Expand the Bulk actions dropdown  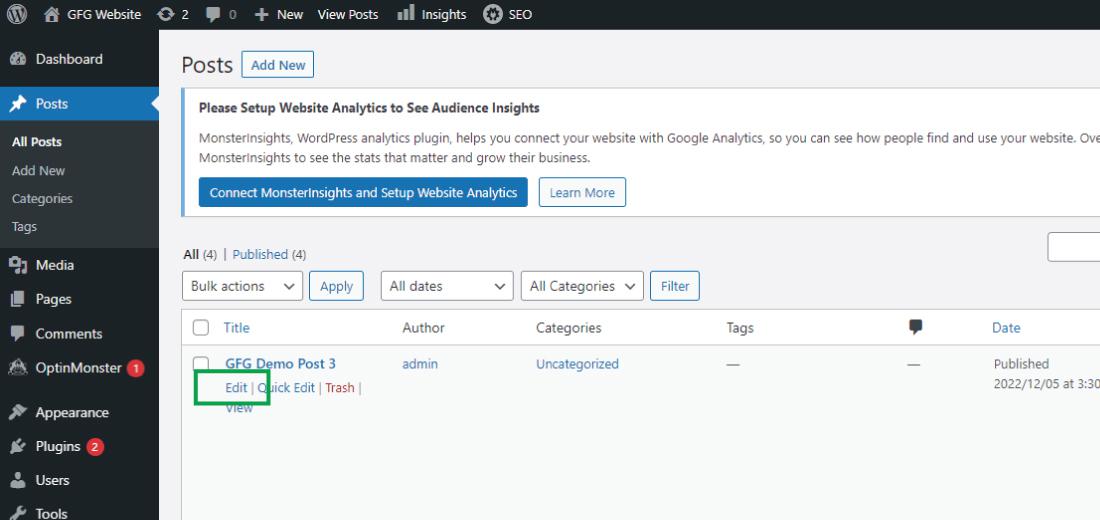coord(243,286)
